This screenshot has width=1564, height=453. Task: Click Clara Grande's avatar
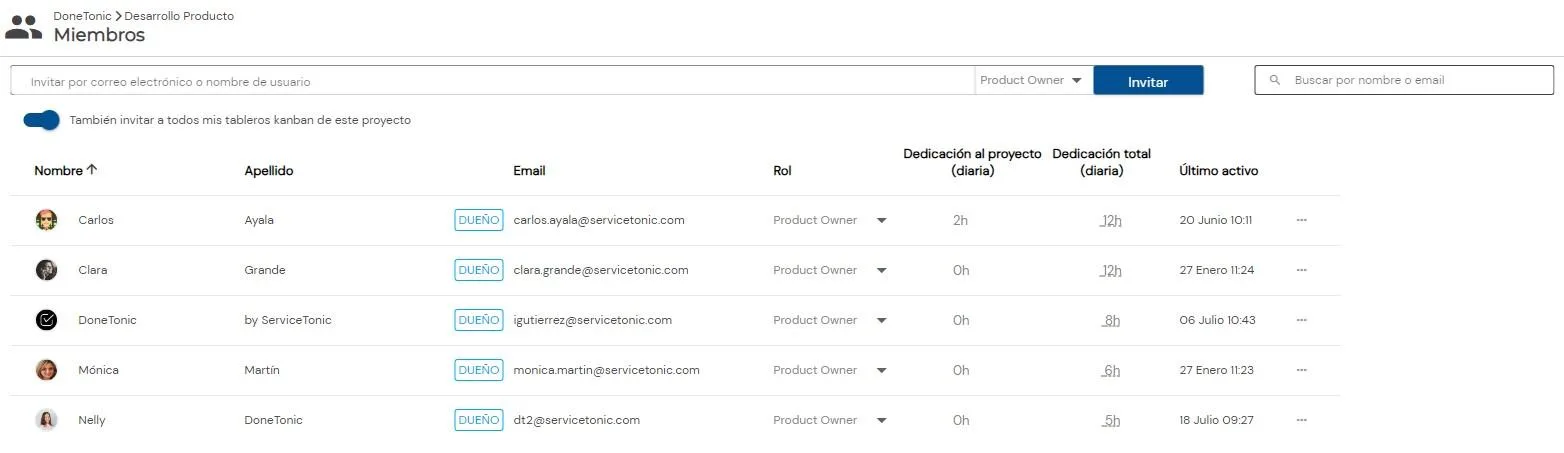pos(46,270)
